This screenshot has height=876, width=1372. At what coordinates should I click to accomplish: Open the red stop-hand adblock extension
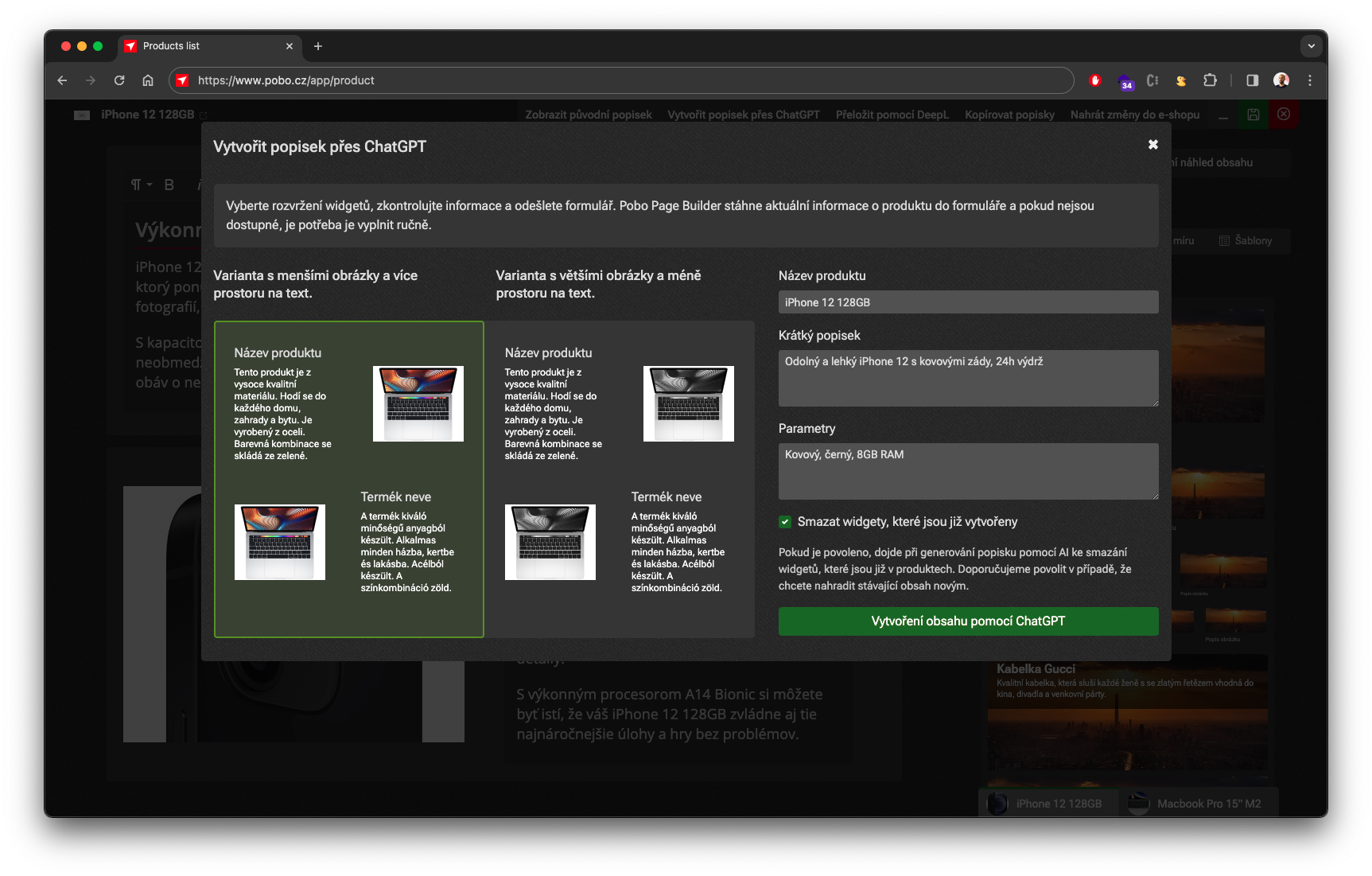1095,80
